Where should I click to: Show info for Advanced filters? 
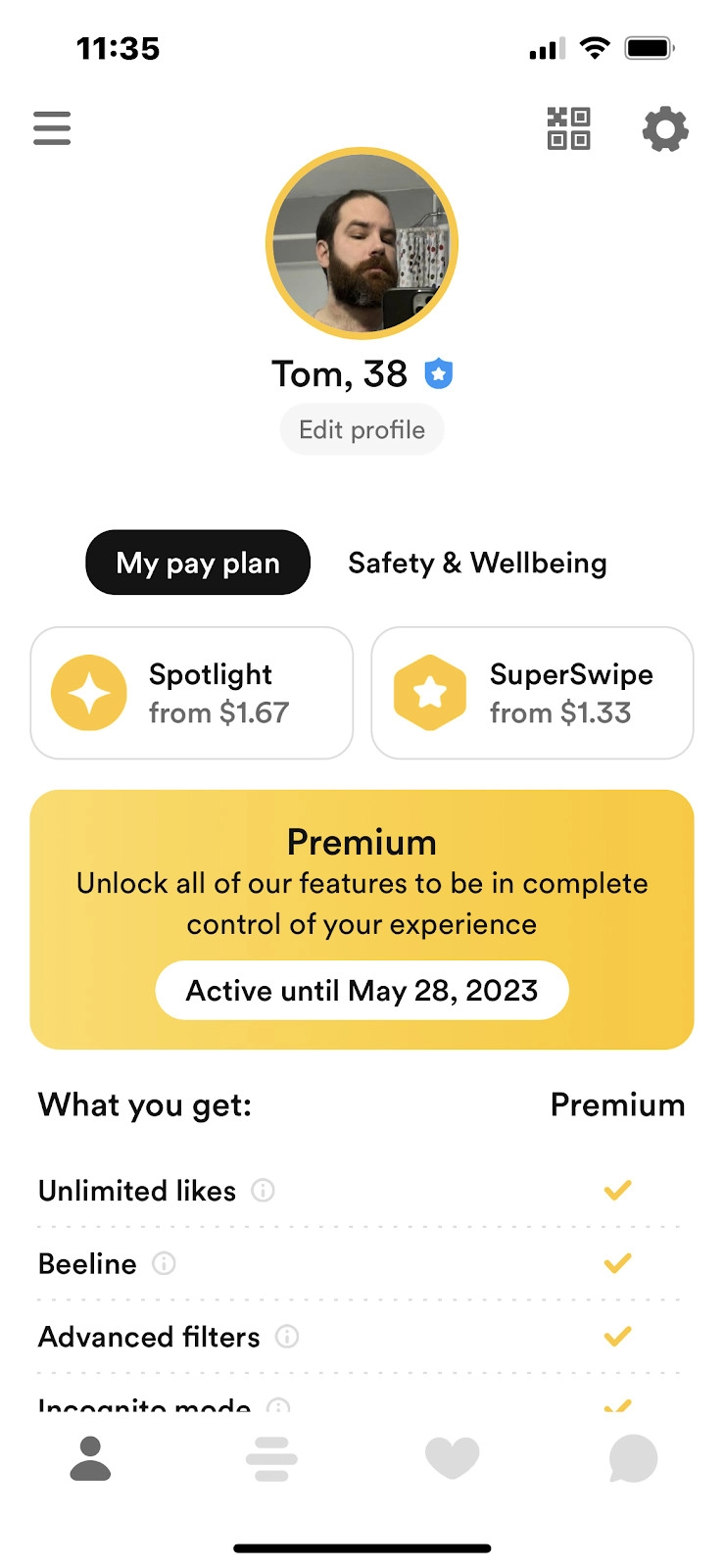coord(287,1337)
